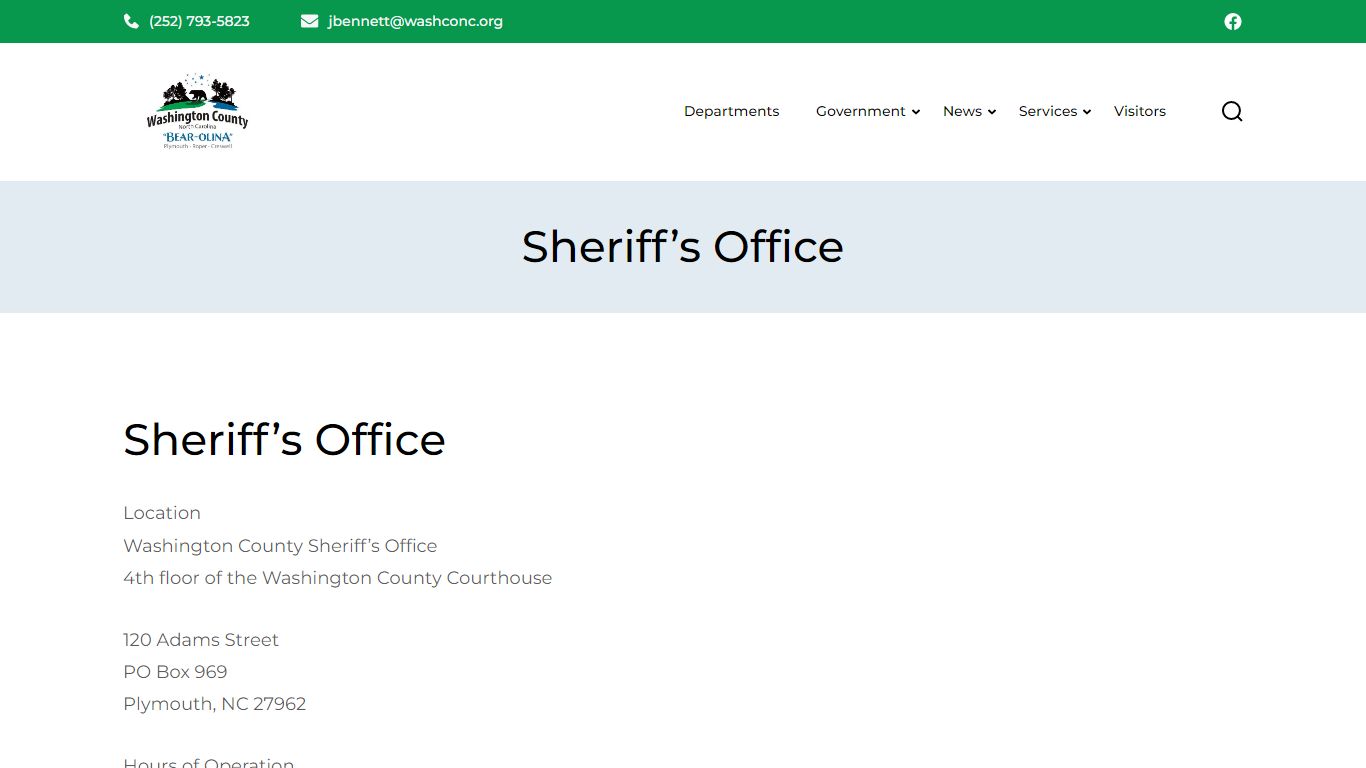The width and height of the screenshot is (1366, 768).
Task: Open the Facebook page icon
Action: pos(1233,21)
